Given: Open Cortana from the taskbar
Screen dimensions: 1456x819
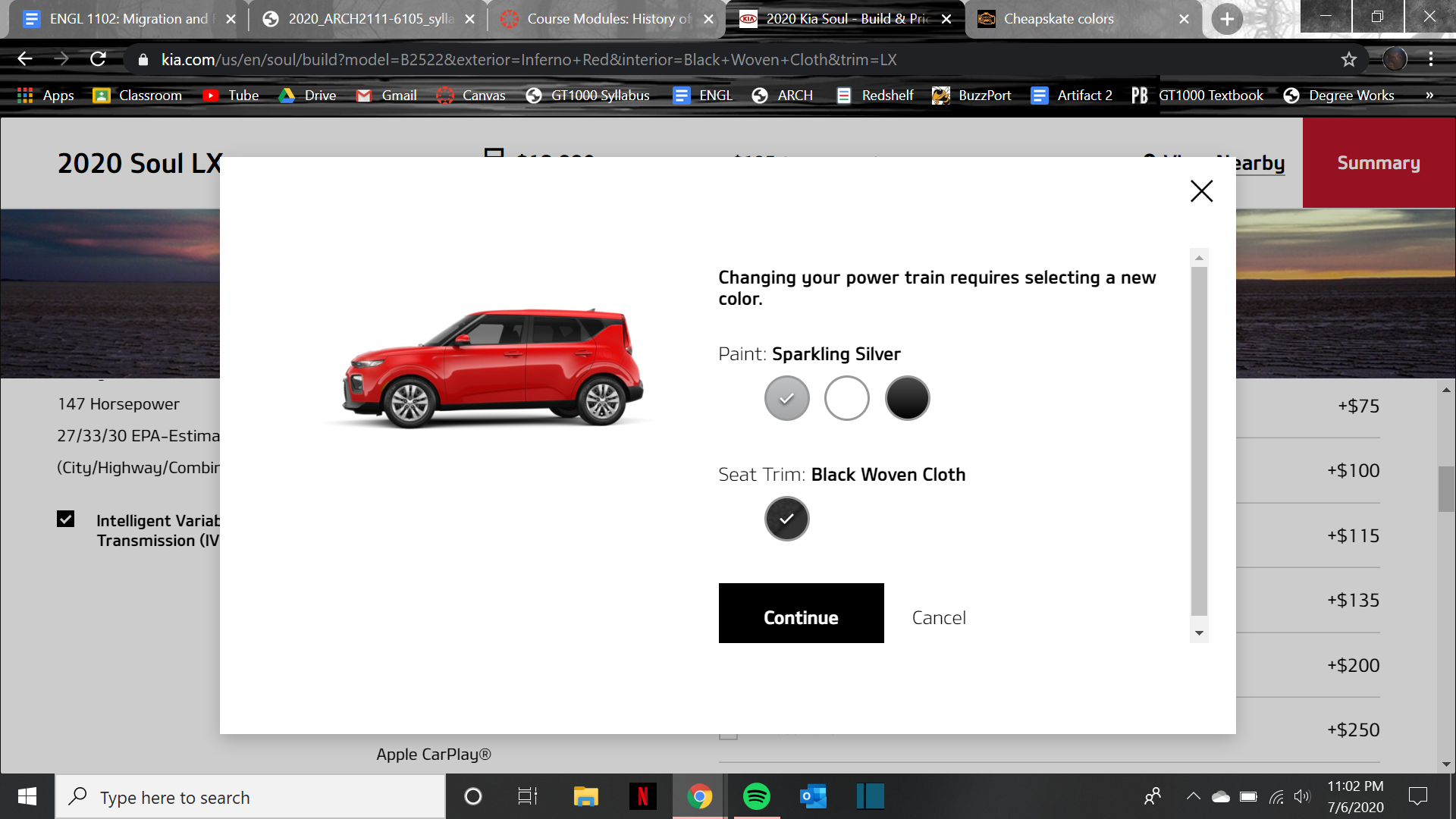Looking at the screenshot, I should tap(472, 796).
